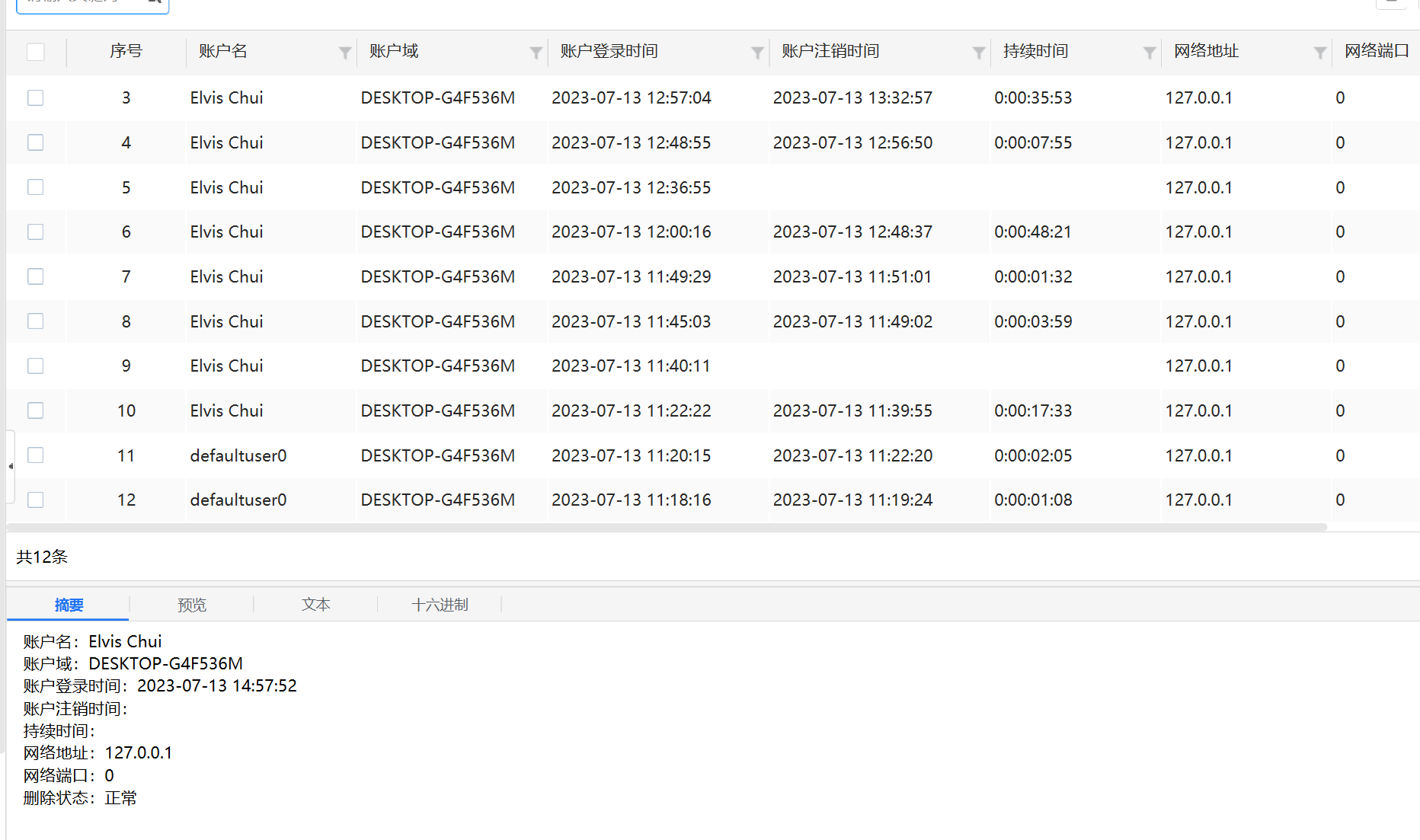Check the checkbox for row 7
The width and height of the screenshot is (1420, 840).
point(36,276)
